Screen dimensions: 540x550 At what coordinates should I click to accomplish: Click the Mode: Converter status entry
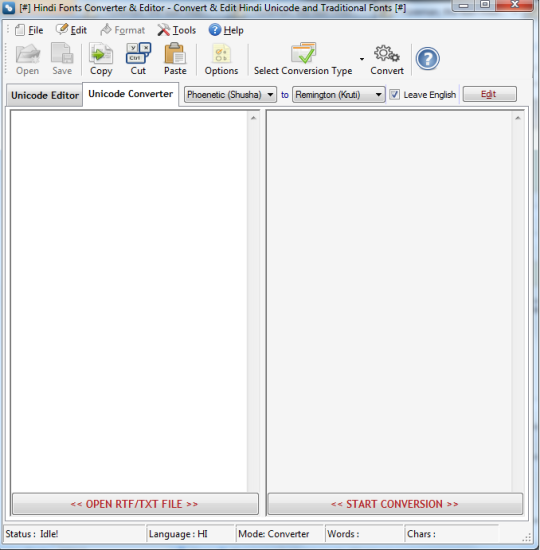[x=274, y=534]
